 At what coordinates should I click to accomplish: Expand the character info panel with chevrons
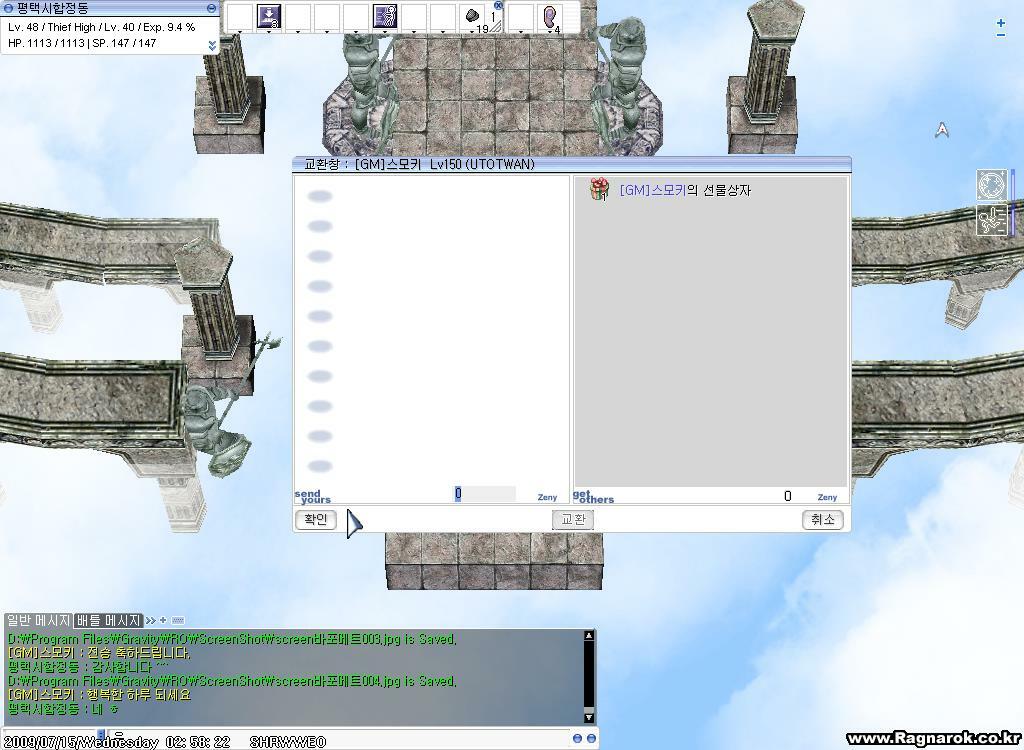[x=212, y=45]
